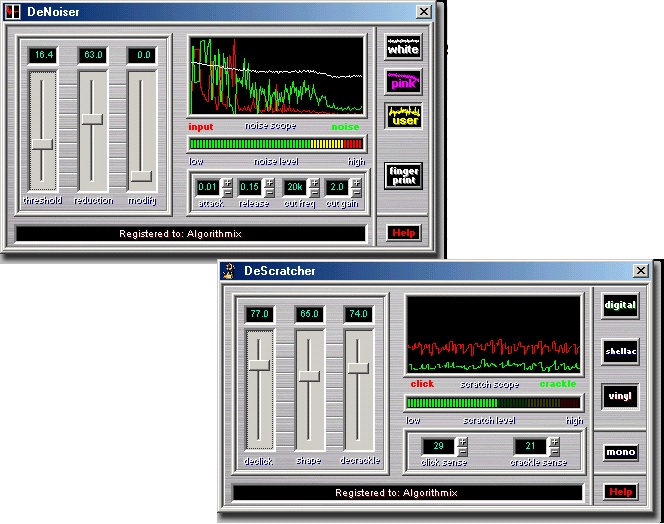
Task: Click the declick slider handle
Action: coord(260,365)
